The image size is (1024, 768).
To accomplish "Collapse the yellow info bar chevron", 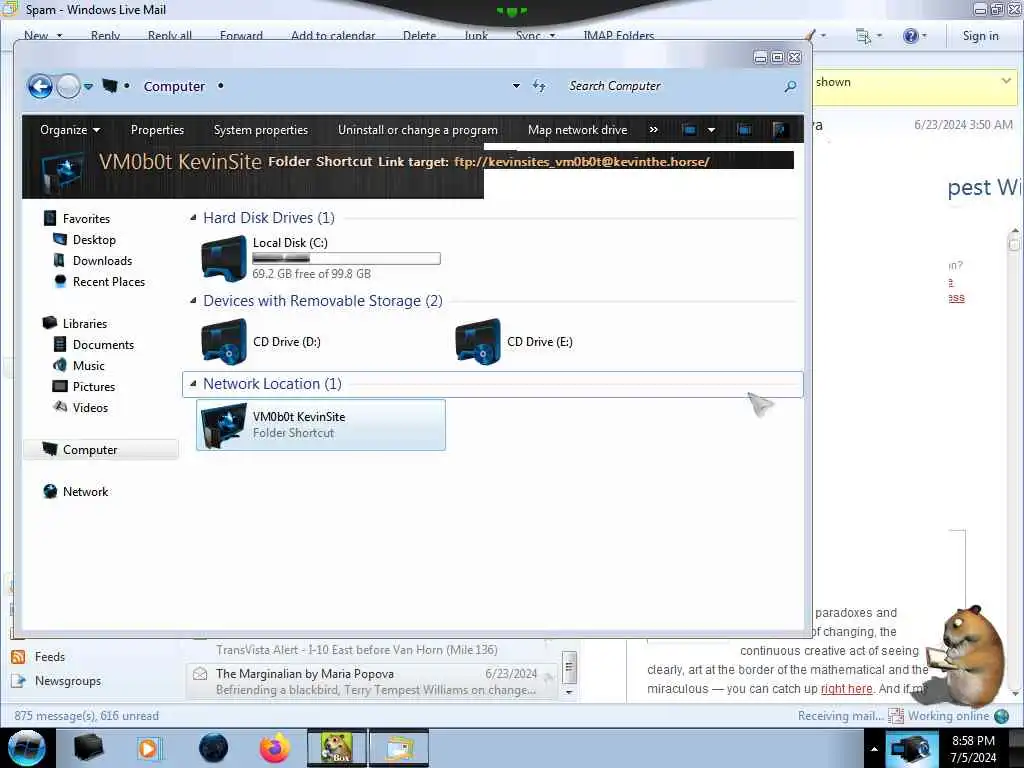I will 1006,81.
